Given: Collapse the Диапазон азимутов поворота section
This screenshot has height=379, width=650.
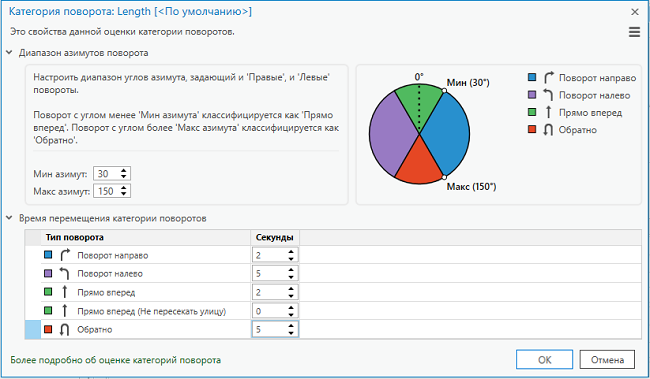Looking at the screenshot, I should [x=9, y=53].
